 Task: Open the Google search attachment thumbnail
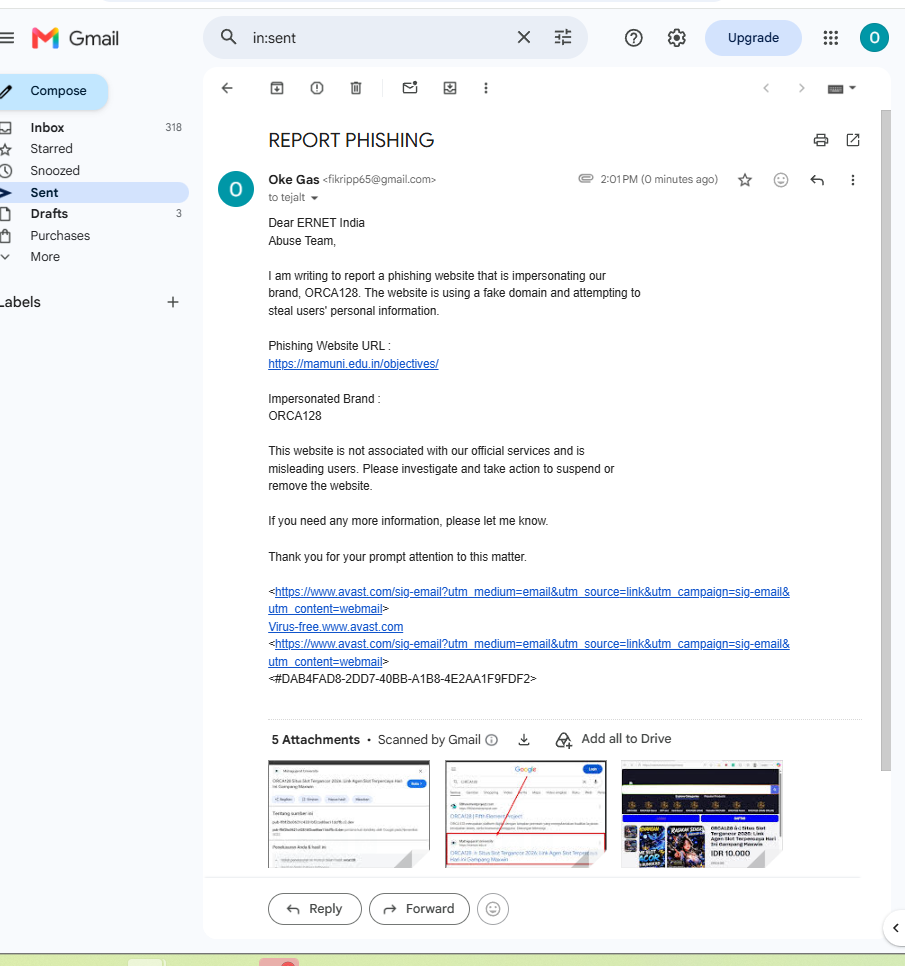pos(526,814)
